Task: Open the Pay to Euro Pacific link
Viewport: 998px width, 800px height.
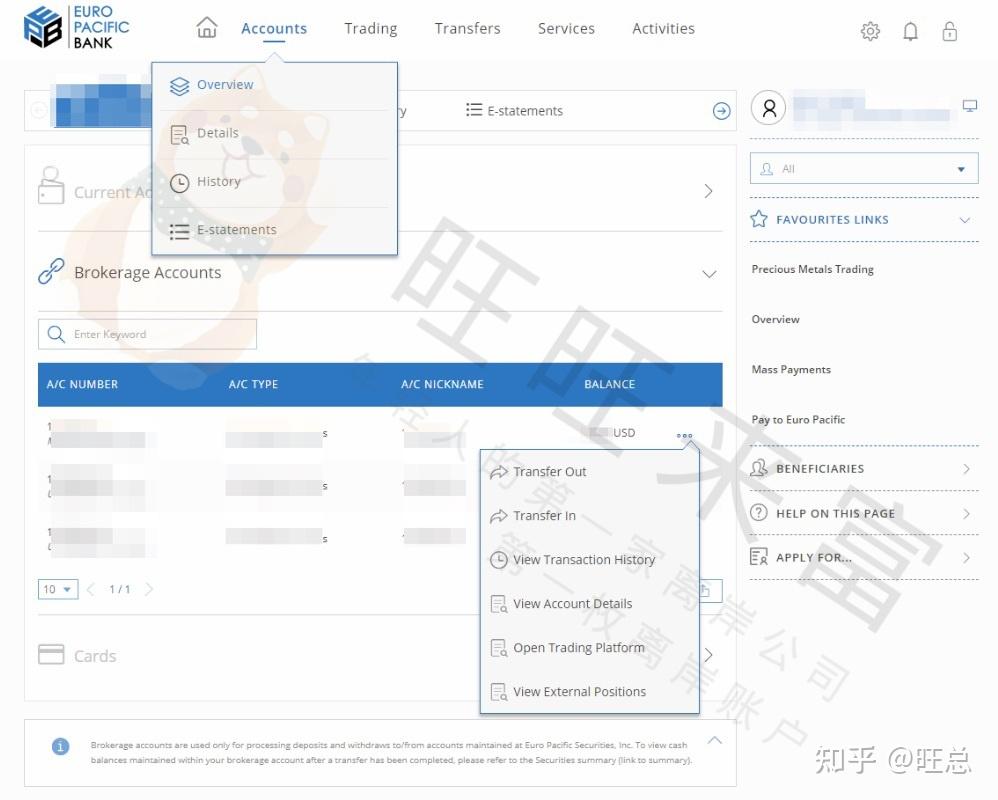Action: [798, 419]
